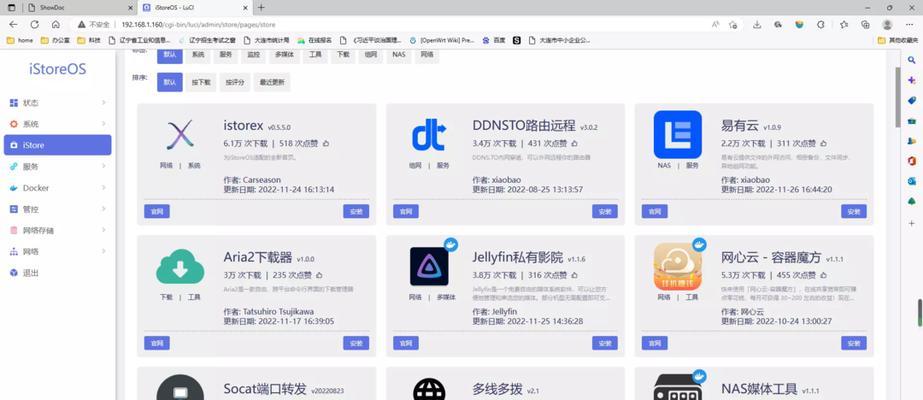The image size is (923, 400).
Task: Sort apps by 按下载
Action: (x=201, y=82)
